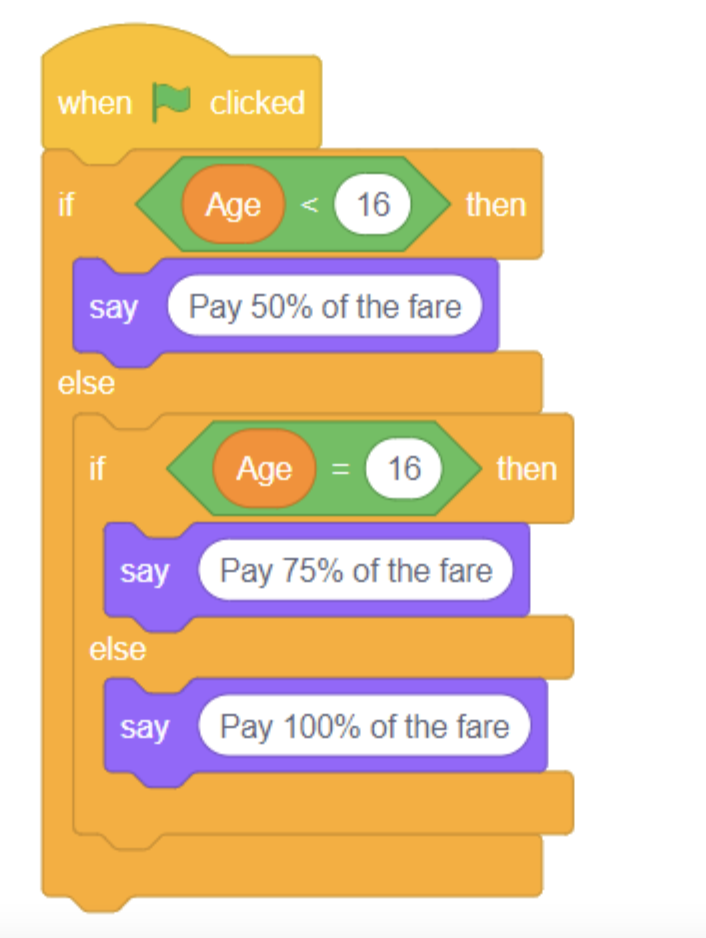Click the Age variable in the less-than condition

[233, 205]
